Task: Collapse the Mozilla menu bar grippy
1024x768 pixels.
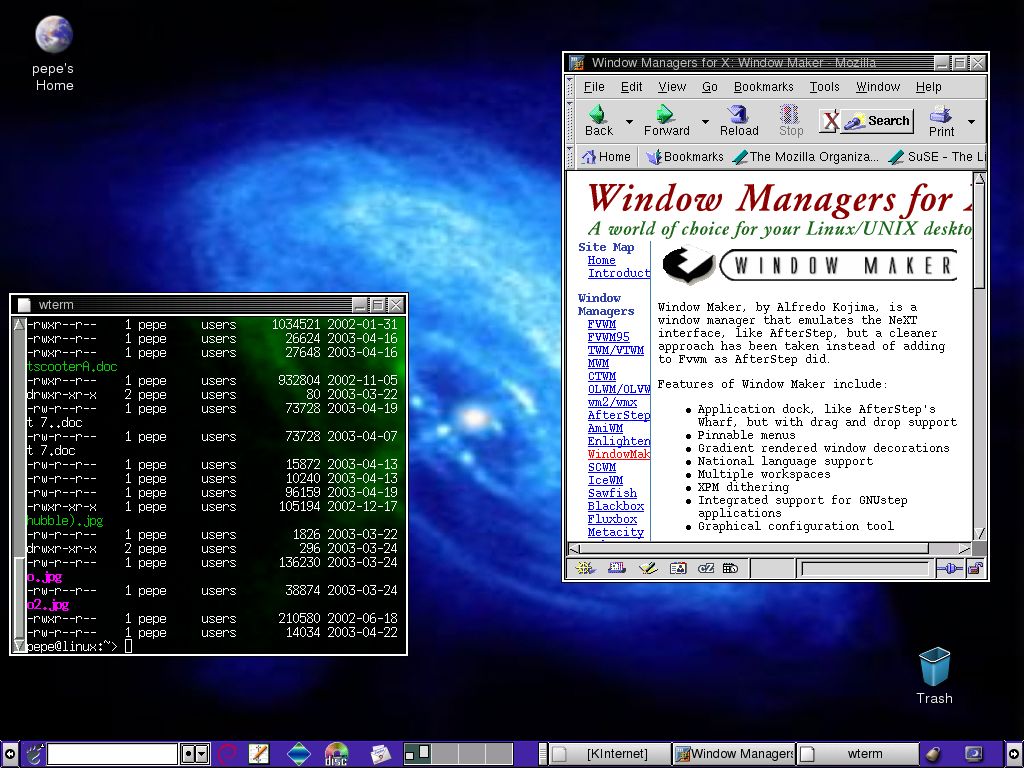Action: tap(570, 86)
